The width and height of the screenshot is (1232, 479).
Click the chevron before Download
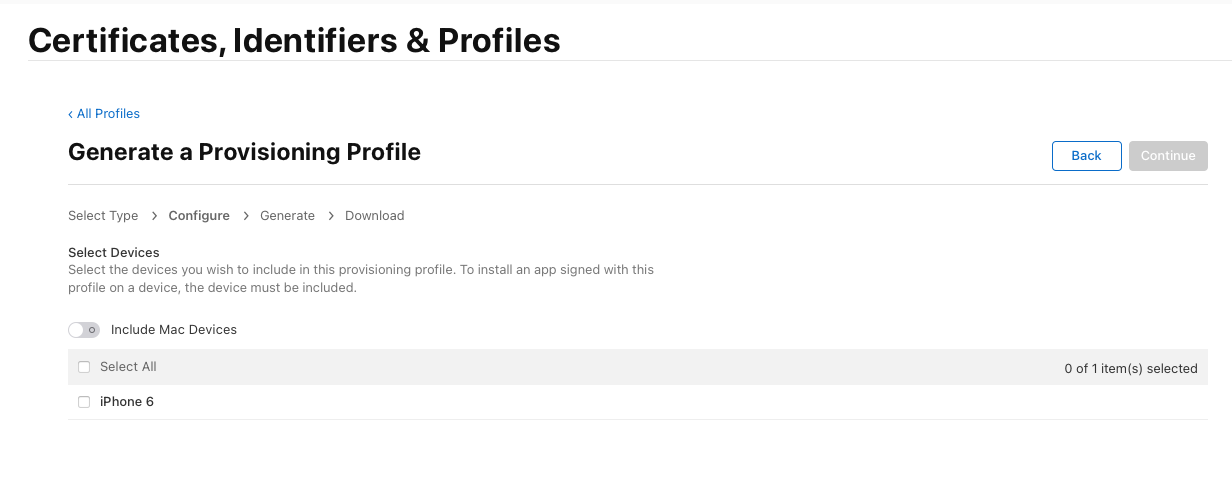point(330,216)
